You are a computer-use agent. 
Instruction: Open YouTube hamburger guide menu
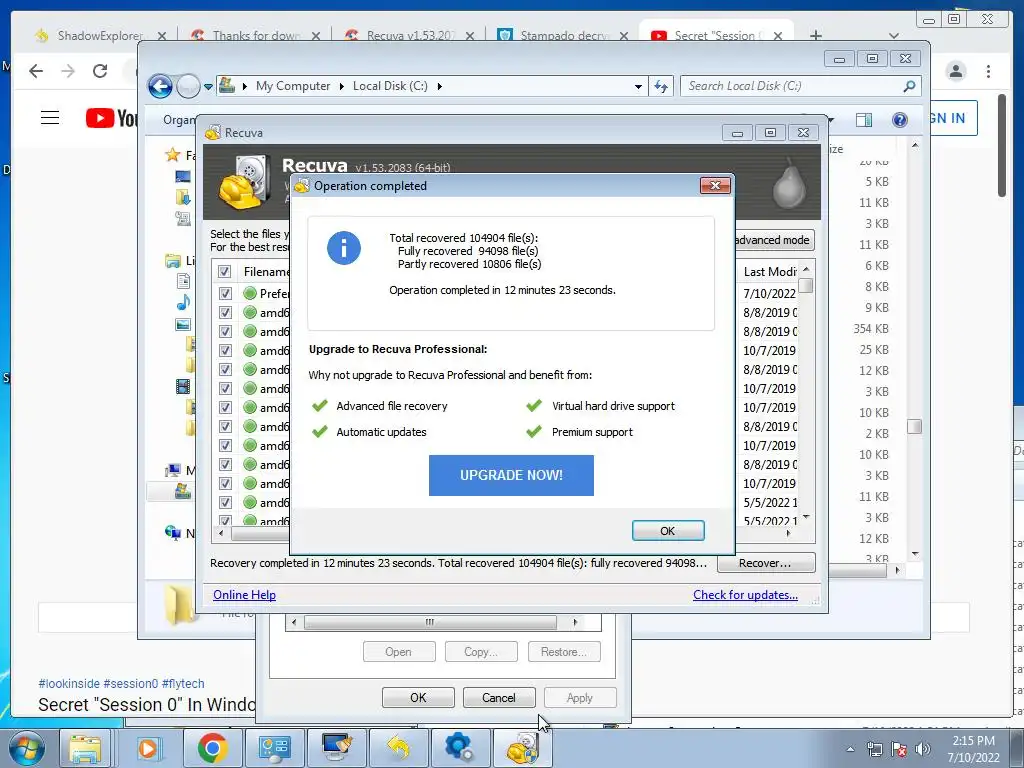[x=50, y=118]
